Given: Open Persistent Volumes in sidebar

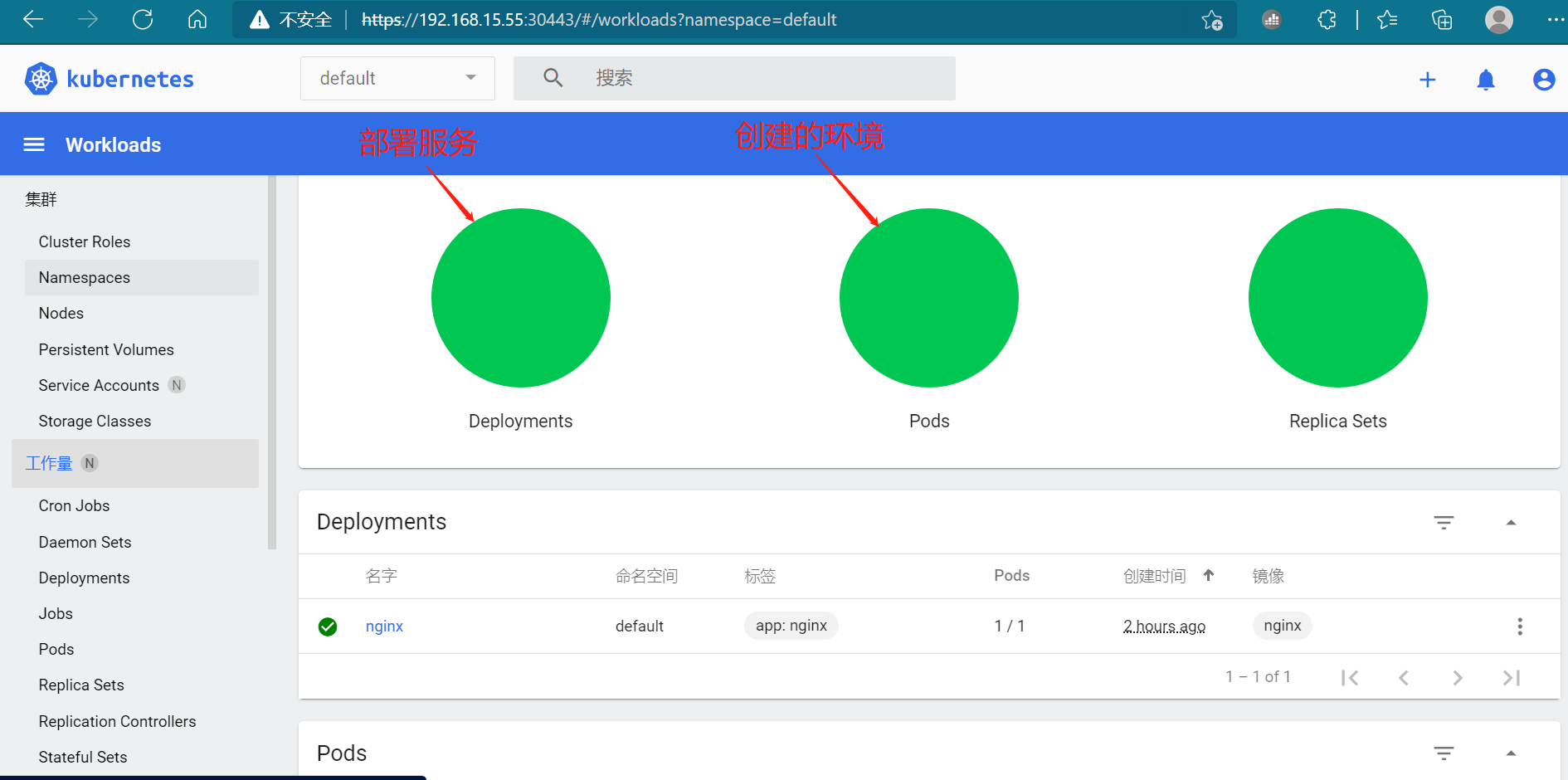Looking at the screenshot, I should (106, 349).
